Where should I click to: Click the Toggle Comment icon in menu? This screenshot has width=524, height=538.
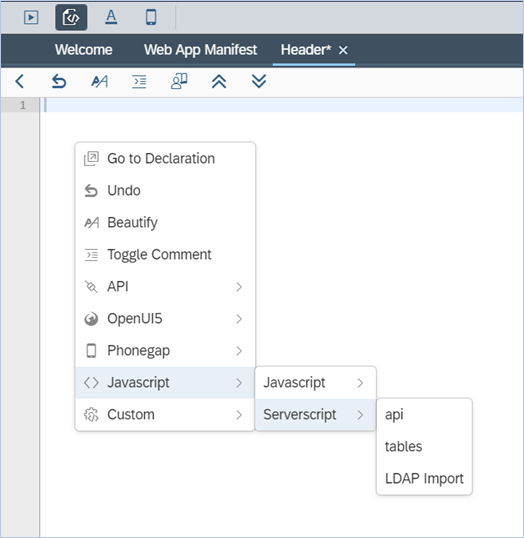pyautogui.click(x=91, y=255)
